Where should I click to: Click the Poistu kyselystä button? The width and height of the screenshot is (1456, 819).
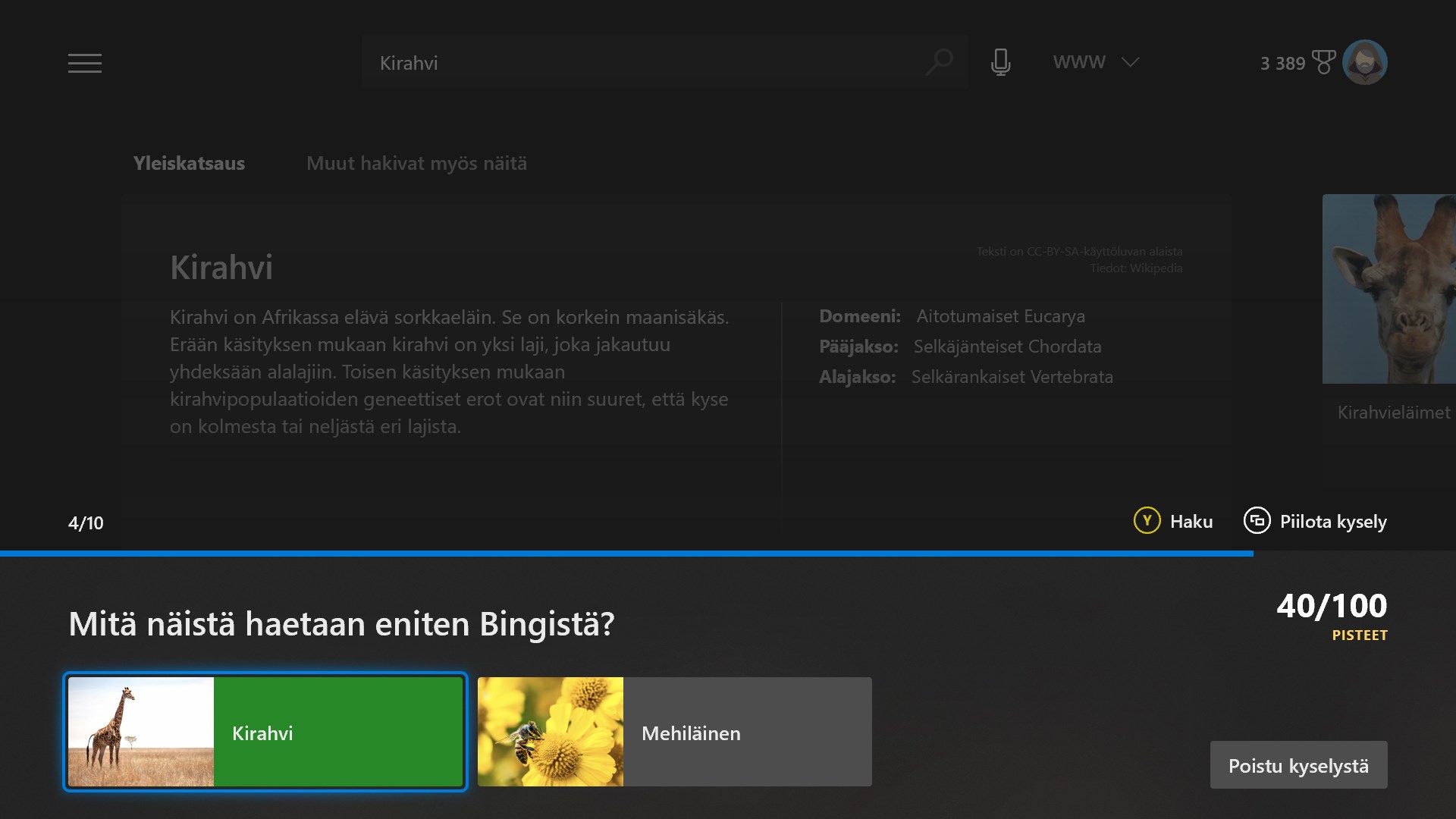click(1298, 765)
